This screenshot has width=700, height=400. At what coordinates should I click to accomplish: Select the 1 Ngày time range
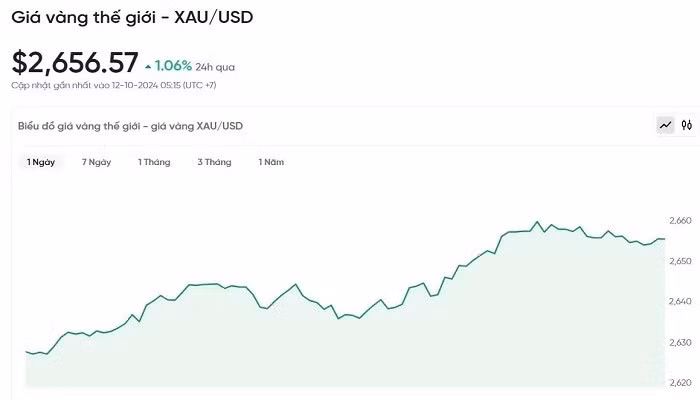40,162
